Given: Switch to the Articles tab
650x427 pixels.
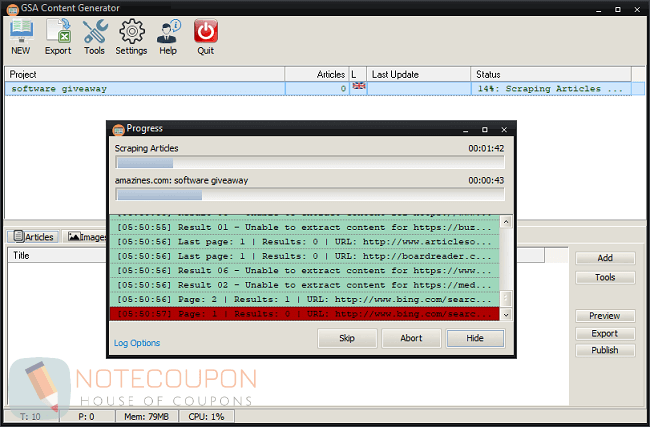Looking at the screenshot, I should 34,237.
